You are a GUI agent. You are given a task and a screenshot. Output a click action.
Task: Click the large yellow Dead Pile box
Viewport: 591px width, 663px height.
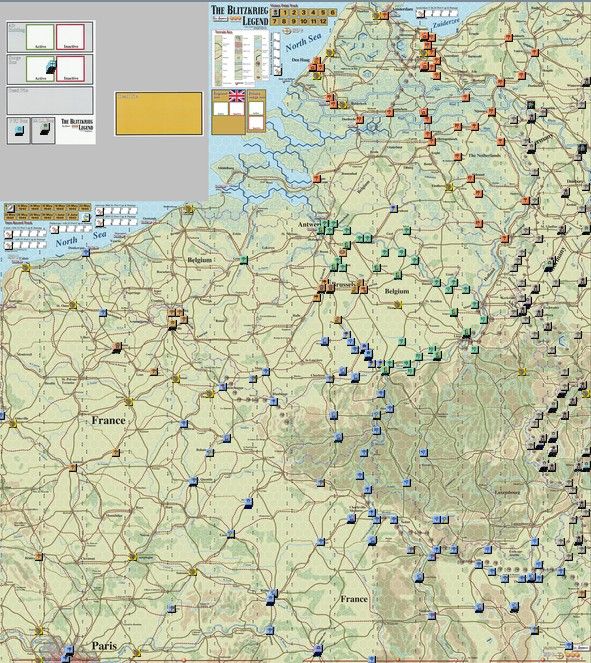click(159, 114)
